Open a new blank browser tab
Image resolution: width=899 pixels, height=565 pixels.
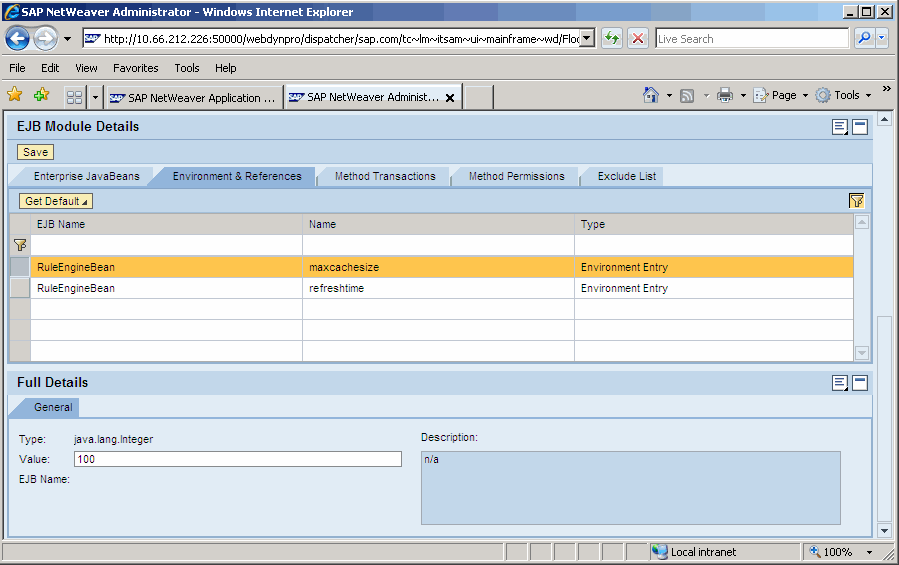click(478, 98)
